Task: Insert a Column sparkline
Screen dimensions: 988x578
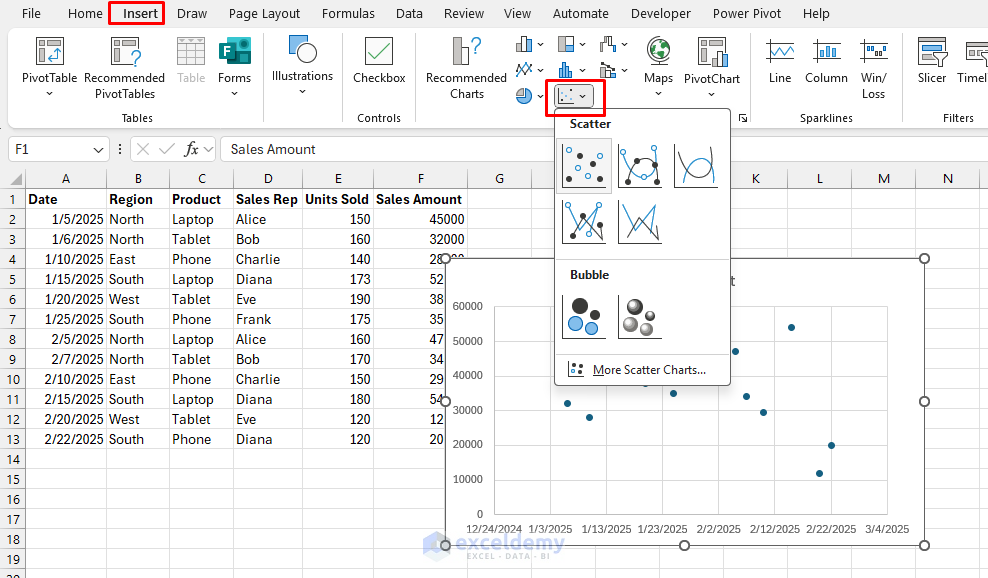Action: point(826,61)
